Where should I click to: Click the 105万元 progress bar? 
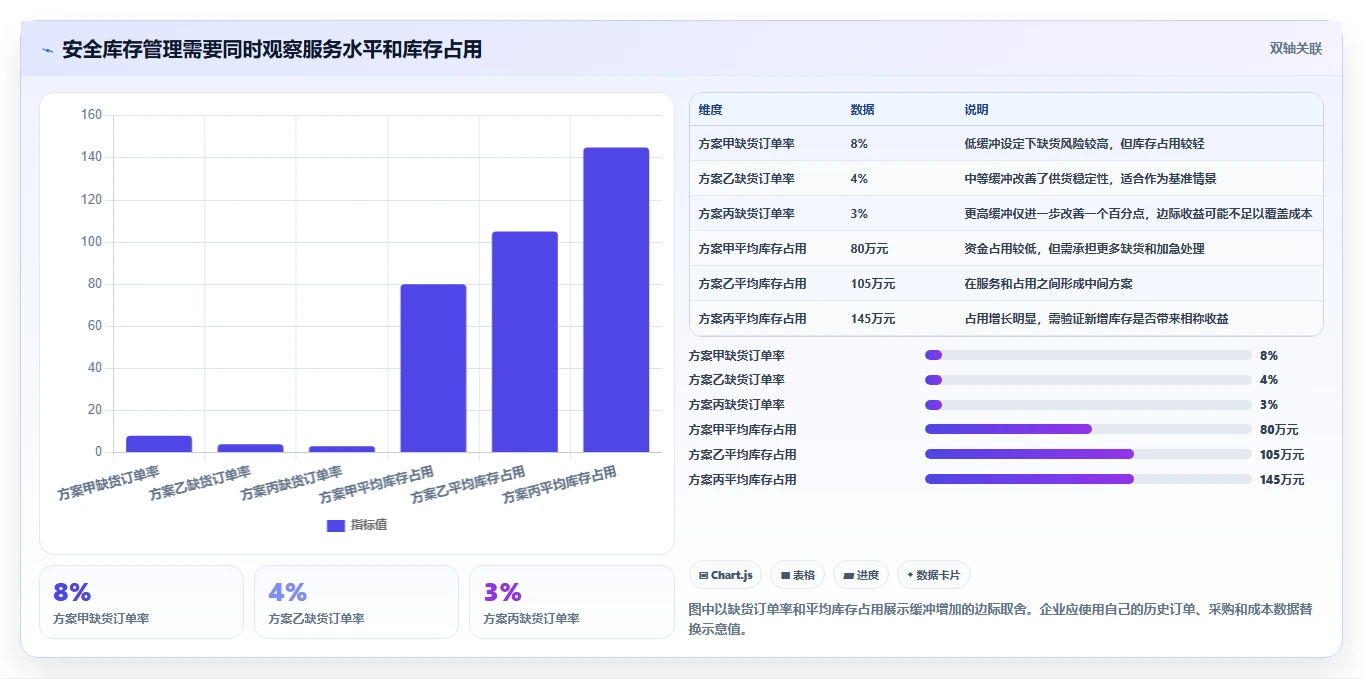coord(1088,455)
